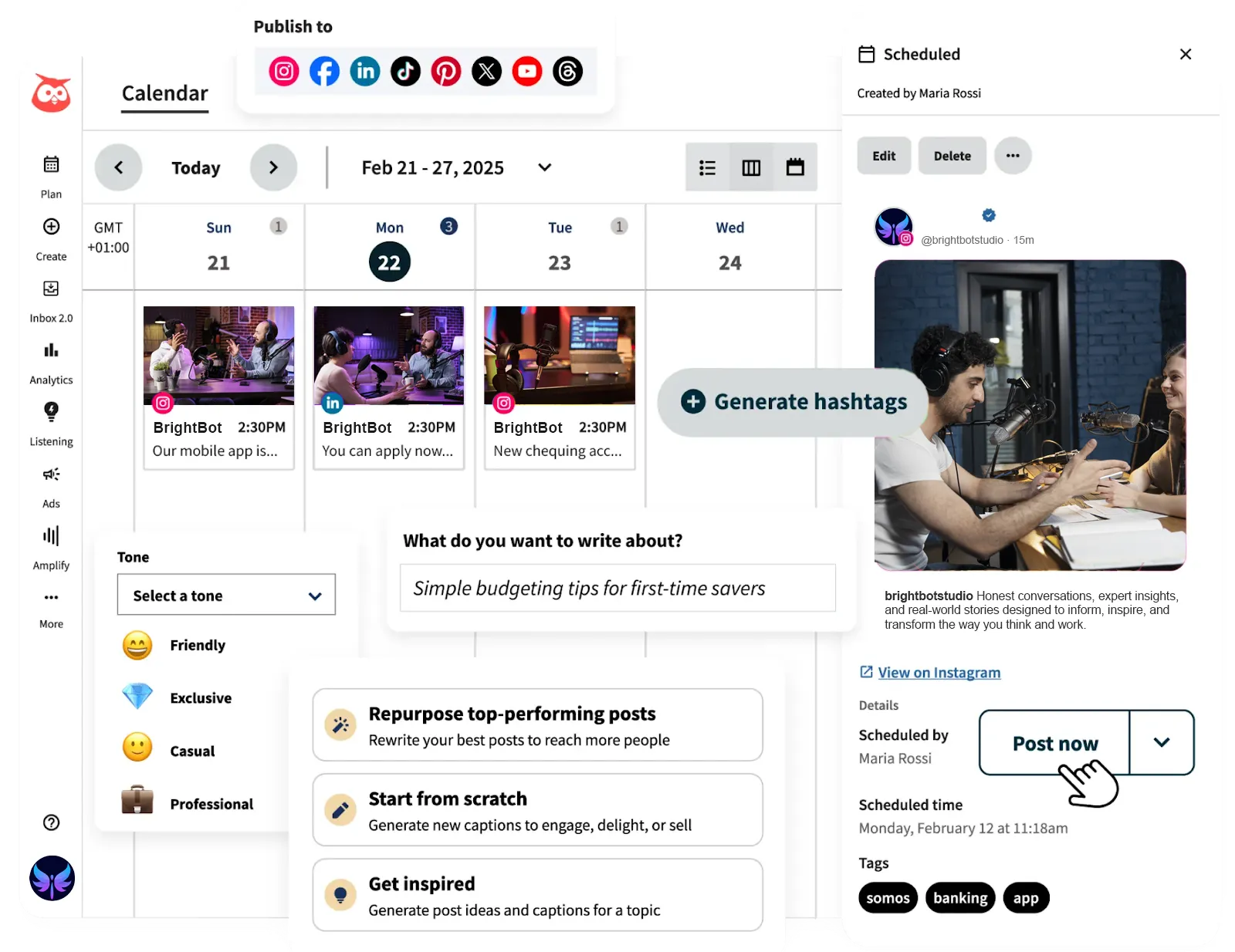Enable the column view layout
The image size is (1235, 952).
[751, 167]
